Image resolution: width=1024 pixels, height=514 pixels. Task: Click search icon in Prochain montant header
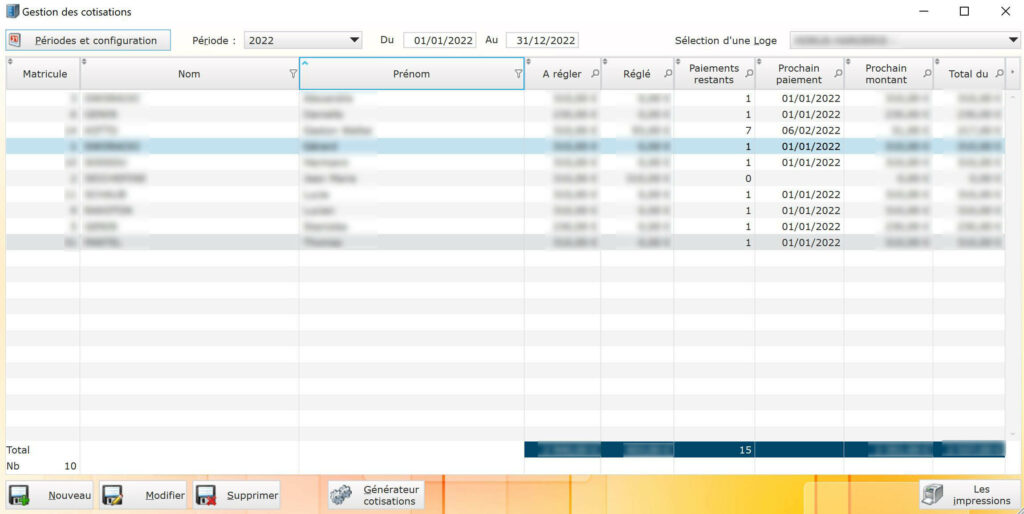point(927,74)
